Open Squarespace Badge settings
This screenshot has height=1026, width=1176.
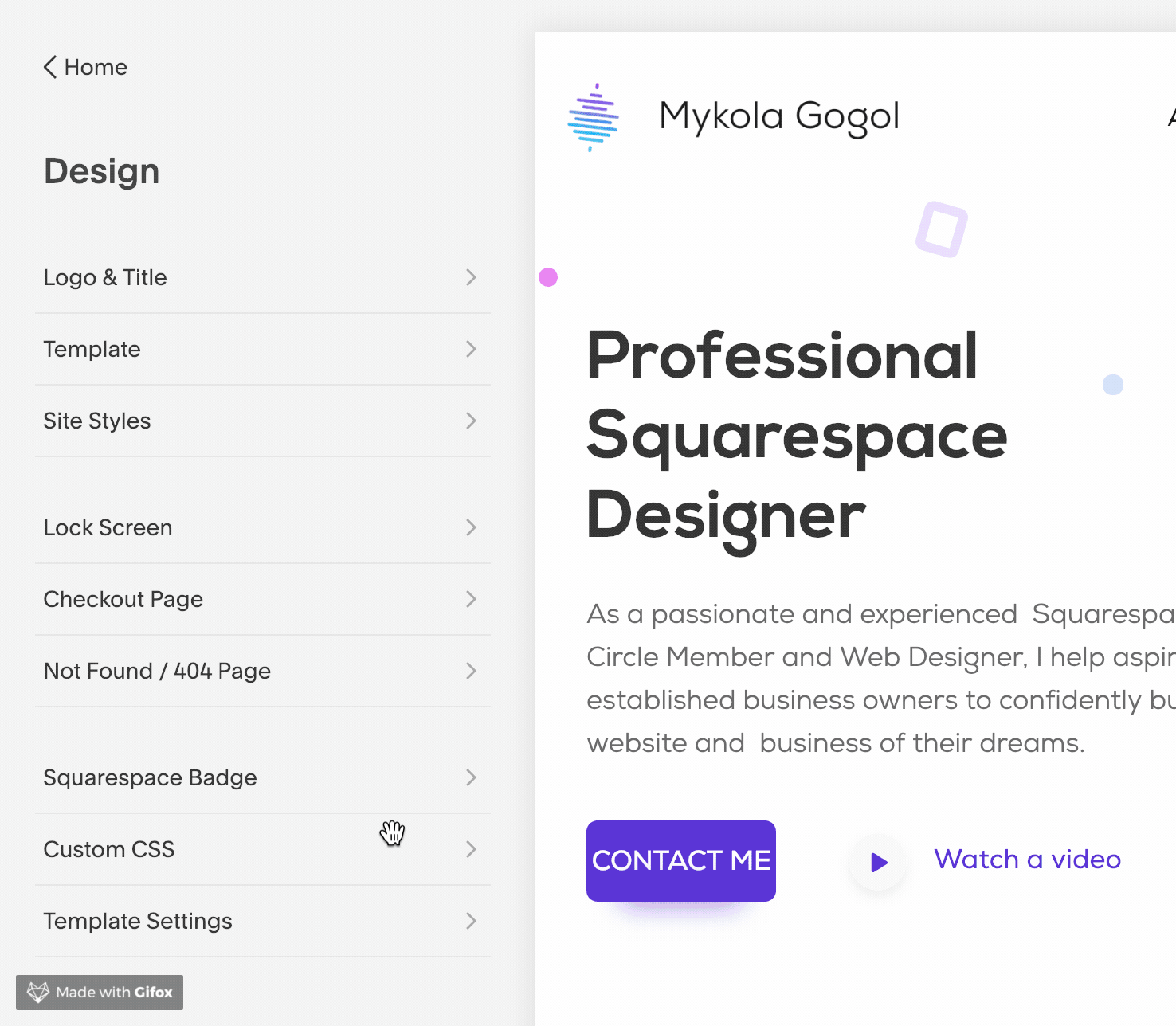(x=263, y=777)
